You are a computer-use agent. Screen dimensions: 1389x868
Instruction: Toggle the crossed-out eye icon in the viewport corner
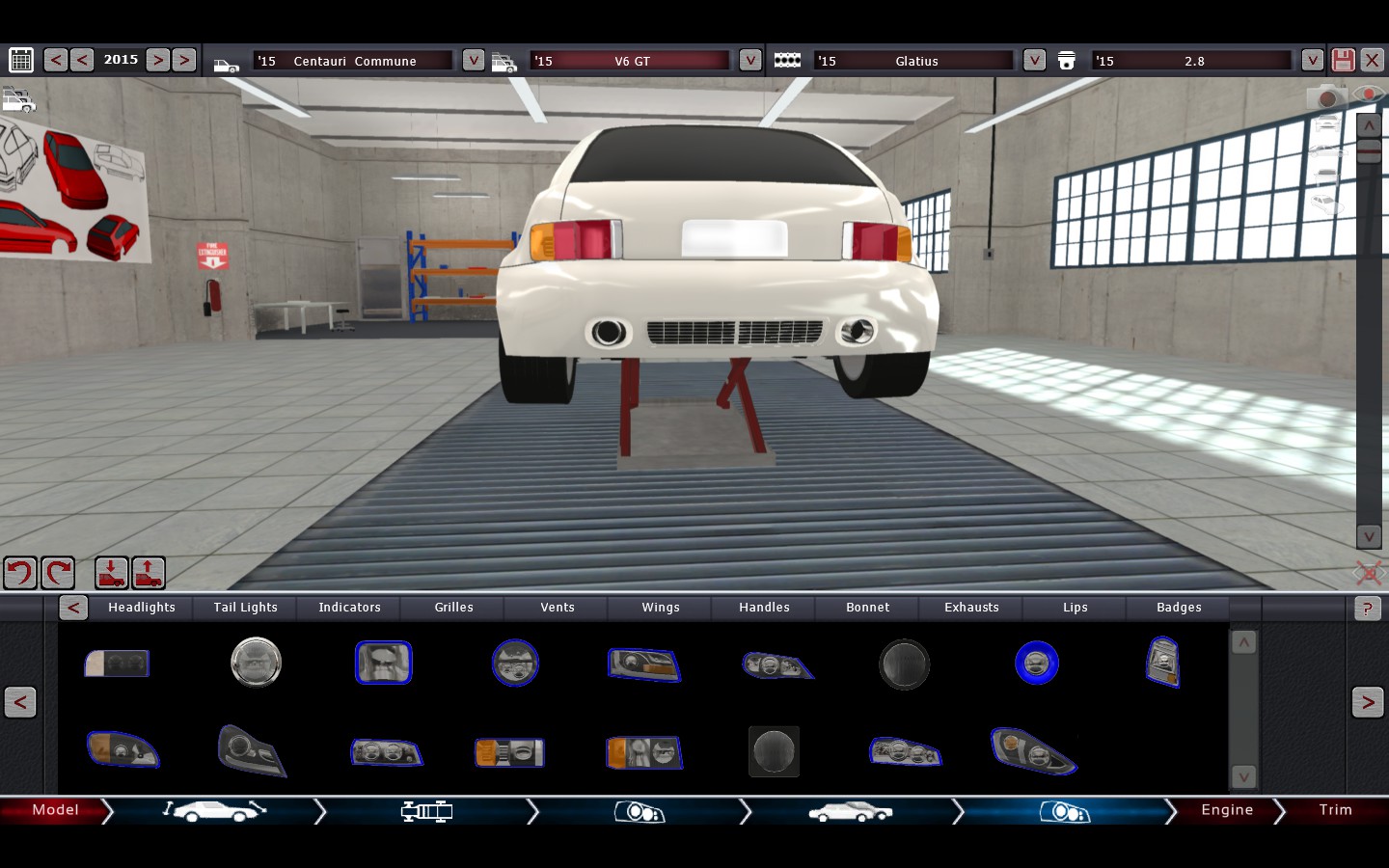click(x=1370, y=573)
